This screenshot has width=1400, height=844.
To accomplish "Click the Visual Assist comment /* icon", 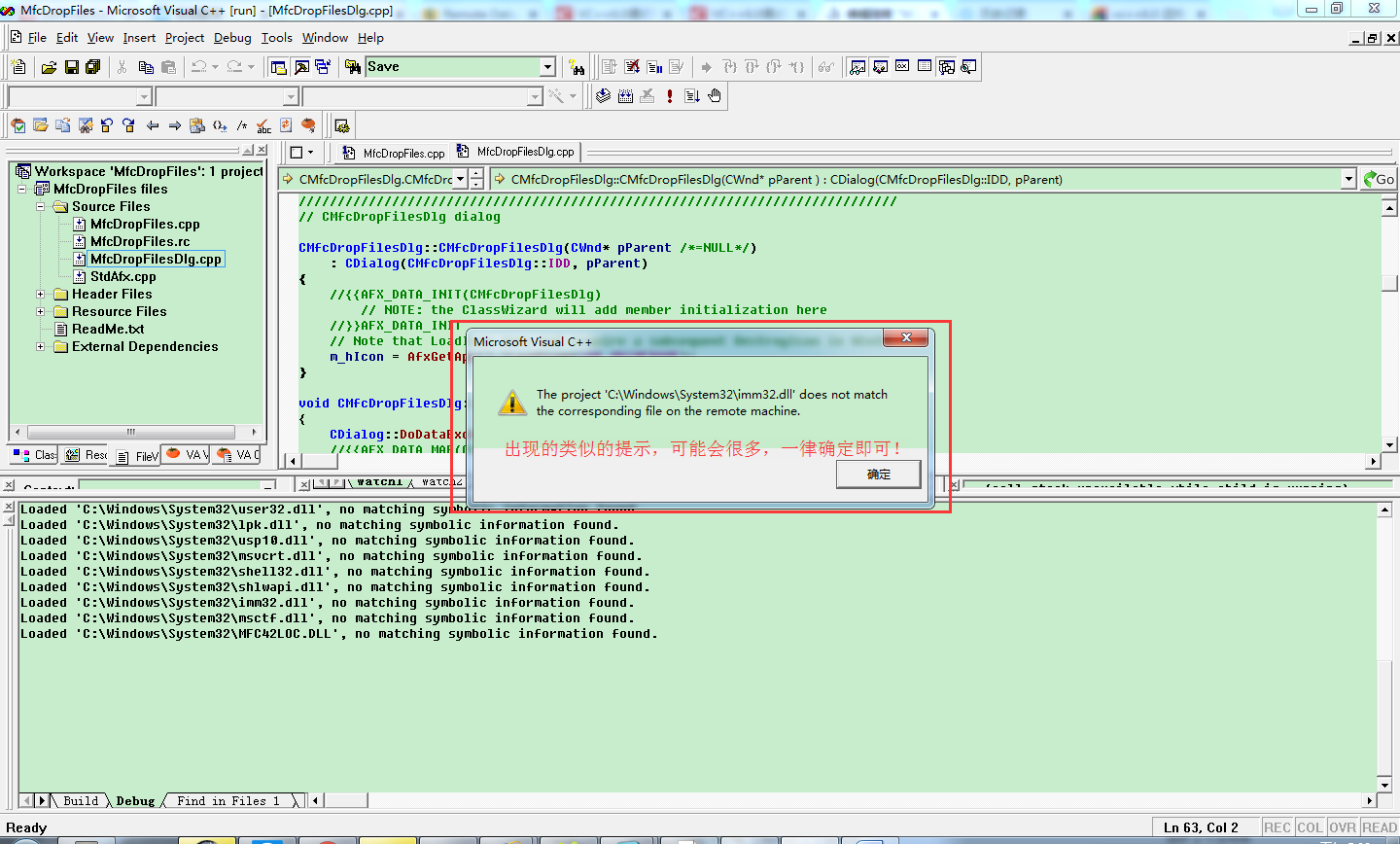I will pyautogui.click(x=242, y=125).
